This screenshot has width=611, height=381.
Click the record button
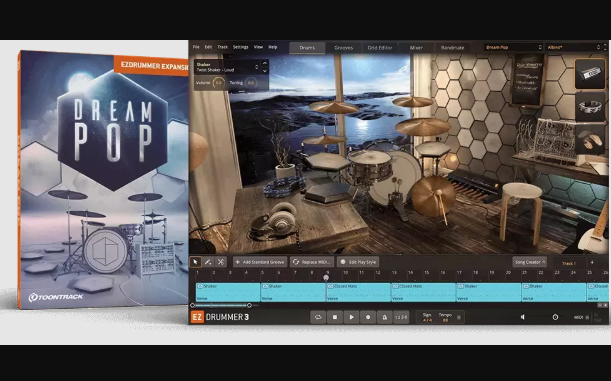[367, 317]
